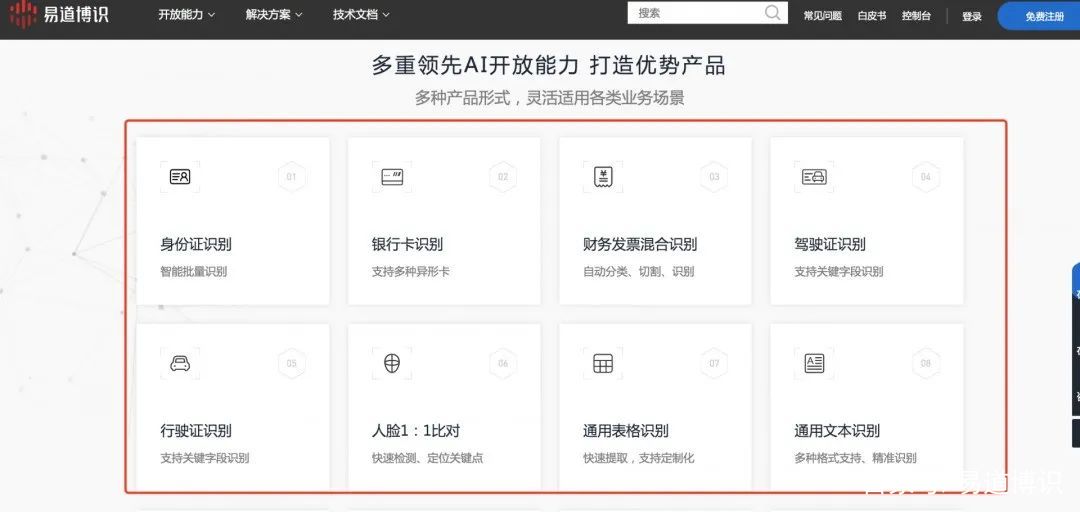Viewport: 1080px width, 512px height.
Task: Click the 02 hexagon badge
Action: pyautogui.click(x=503, y=177)
